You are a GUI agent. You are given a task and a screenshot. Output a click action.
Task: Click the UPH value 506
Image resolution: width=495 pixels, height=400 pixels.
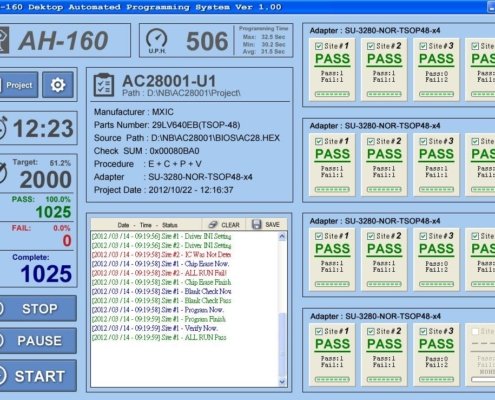207,41
